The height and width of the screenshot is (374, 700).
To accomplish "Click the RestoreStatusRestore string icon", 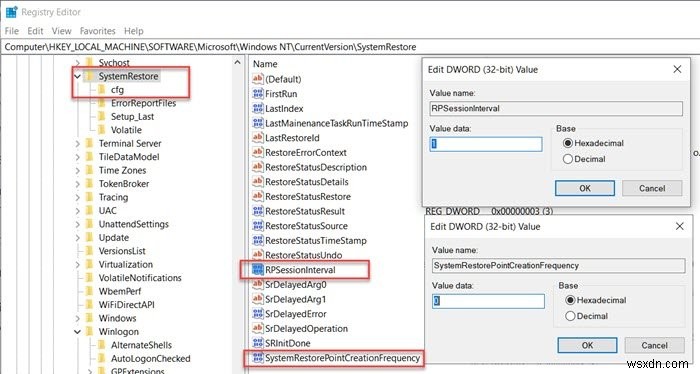I will click(x=258, y=196).
